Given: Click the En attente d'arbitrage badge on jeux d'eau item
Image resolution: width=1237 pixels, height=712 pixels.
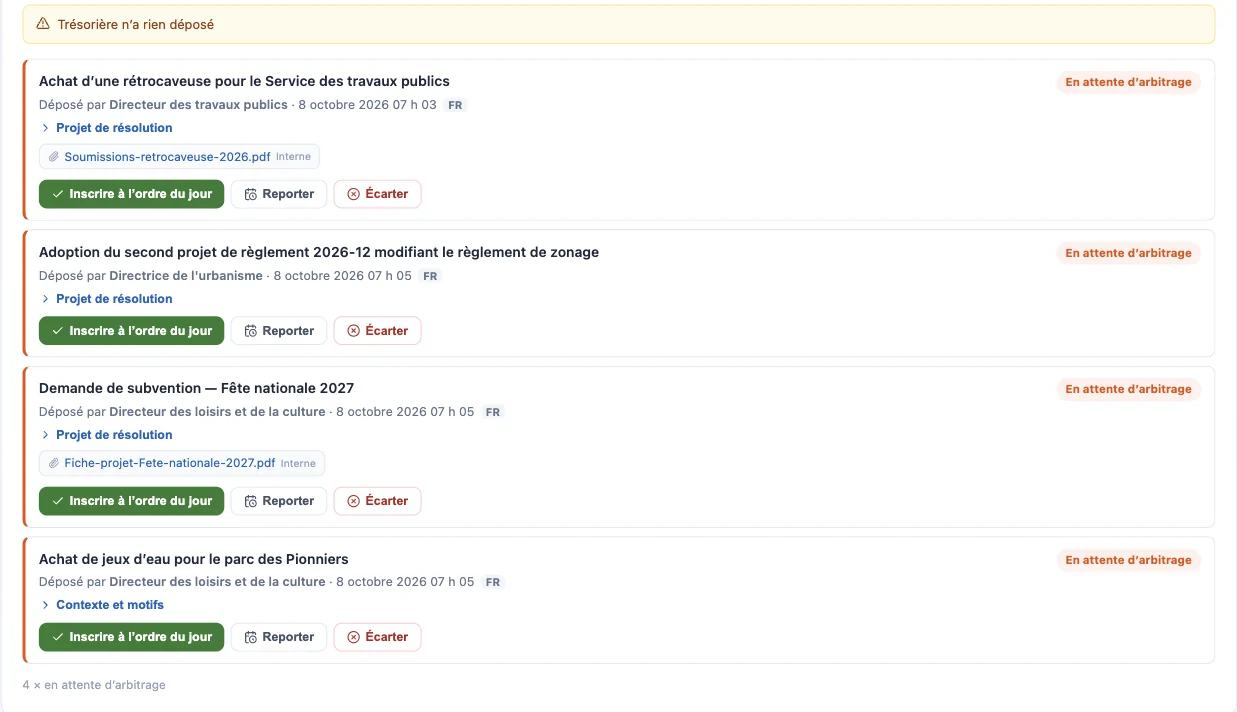Looking at the screenshot, I should point(1128,561).
